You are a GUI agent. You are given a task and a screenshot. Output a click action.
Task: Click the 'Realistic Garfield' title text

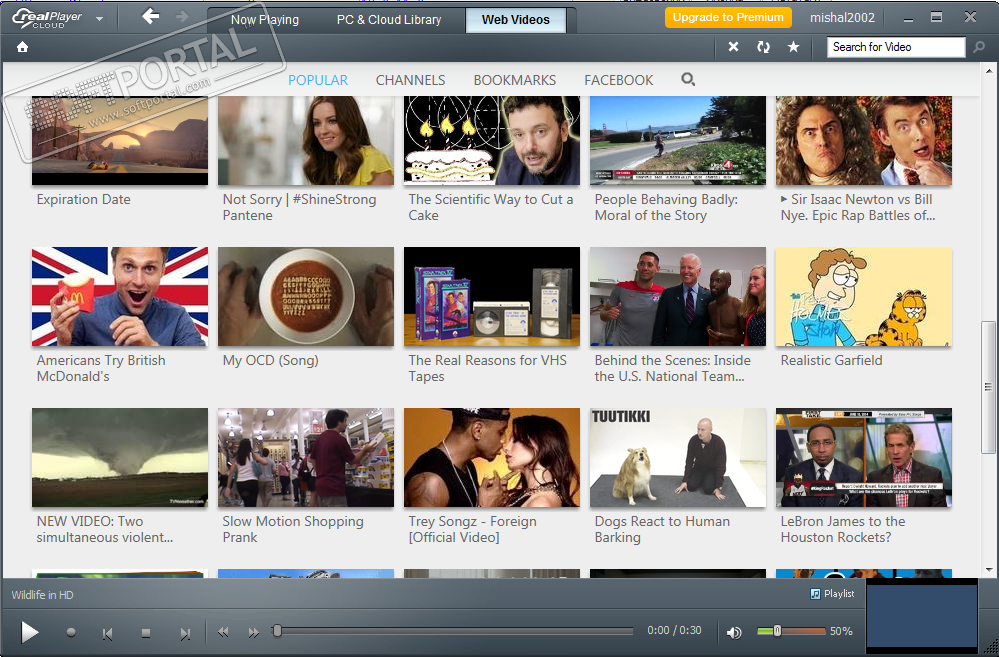point(831,361)
